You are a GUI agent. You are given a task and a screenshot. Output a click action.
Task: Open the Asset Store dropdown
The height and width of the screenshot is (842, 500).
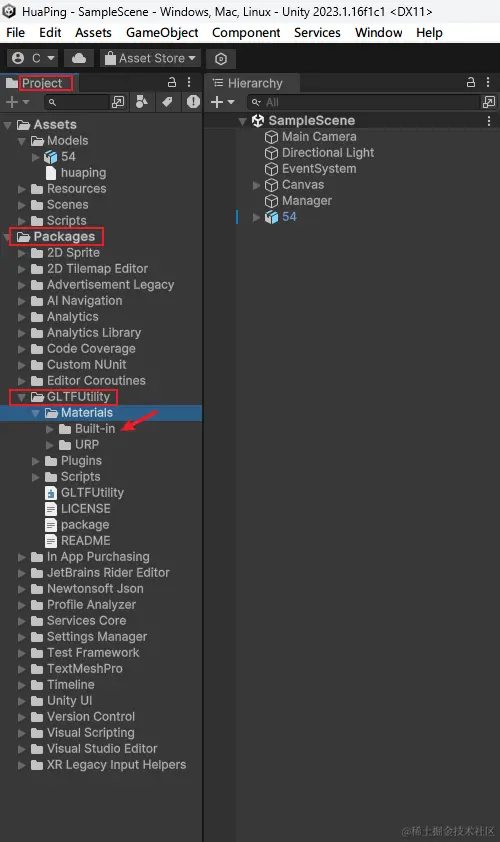pos(150,58)
